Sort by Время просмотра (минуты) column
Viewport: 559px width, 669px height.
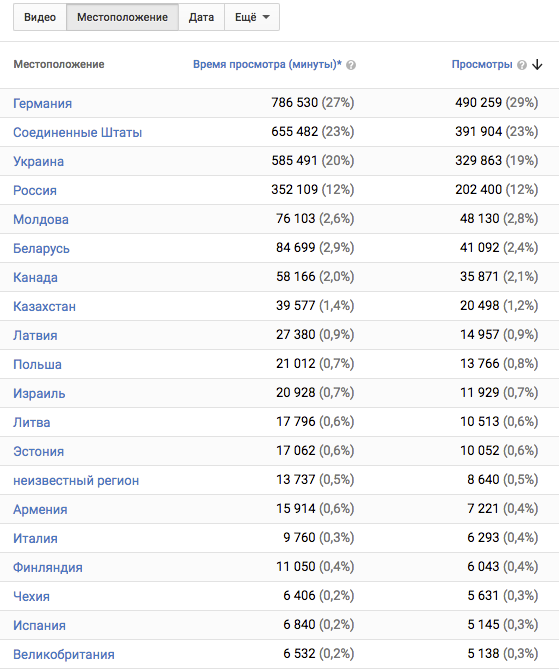(x=268, y=64)
